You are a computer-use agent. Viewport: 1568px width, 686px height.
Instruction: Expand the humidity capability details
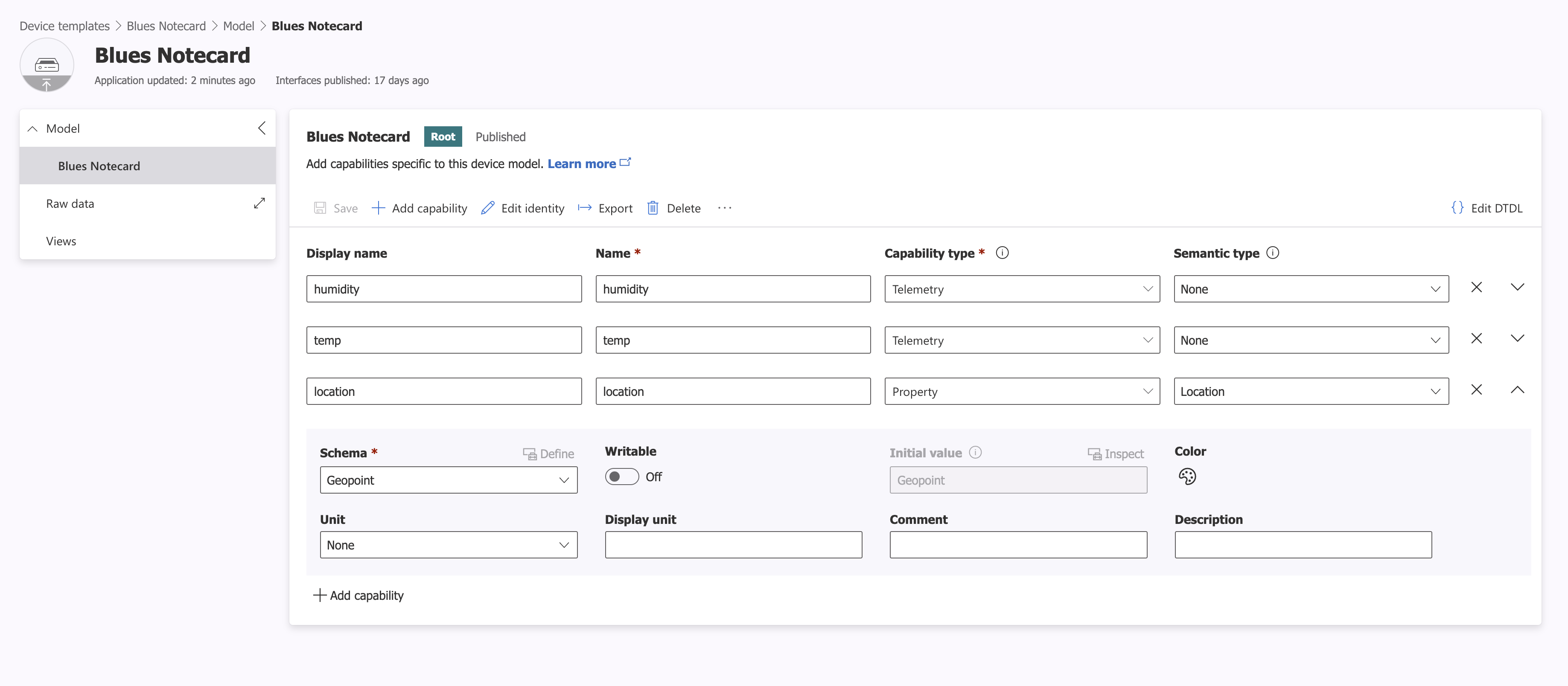(1517, 287)
